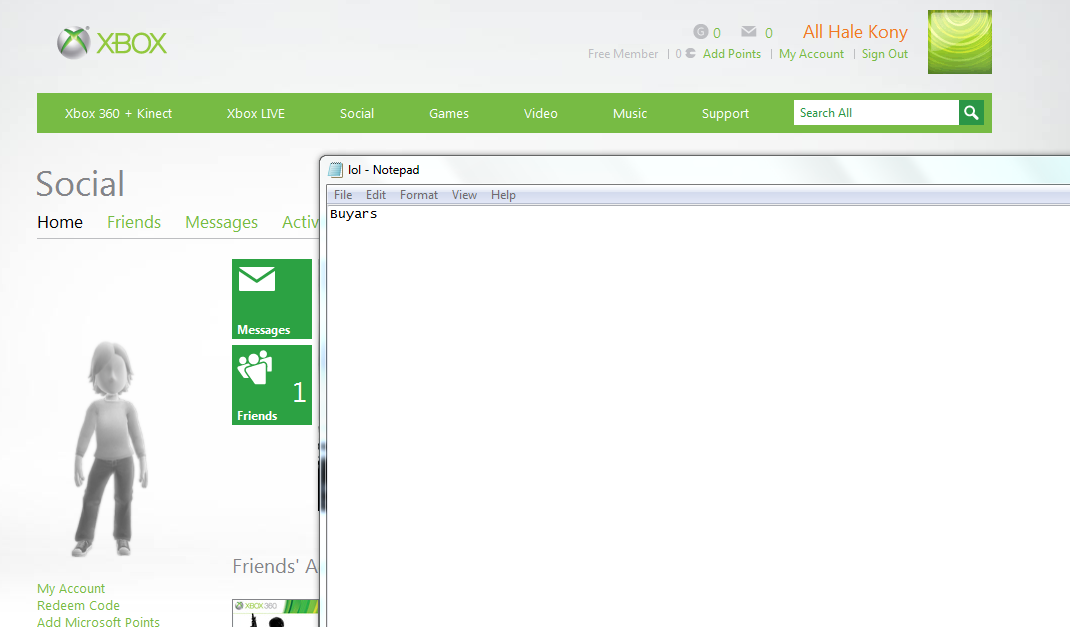Image resolution: width=1070 pixels, height=627 pixels.
Task: Click Add Microsoft Points link
Action: [x=98, y=622]
